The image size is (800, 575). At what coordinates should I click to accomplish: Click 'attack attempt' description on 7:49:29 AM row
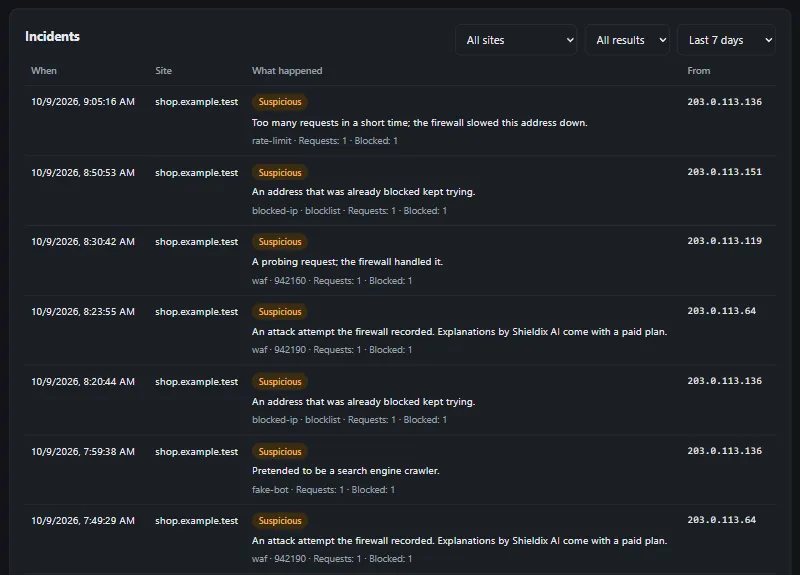[459, 540]
